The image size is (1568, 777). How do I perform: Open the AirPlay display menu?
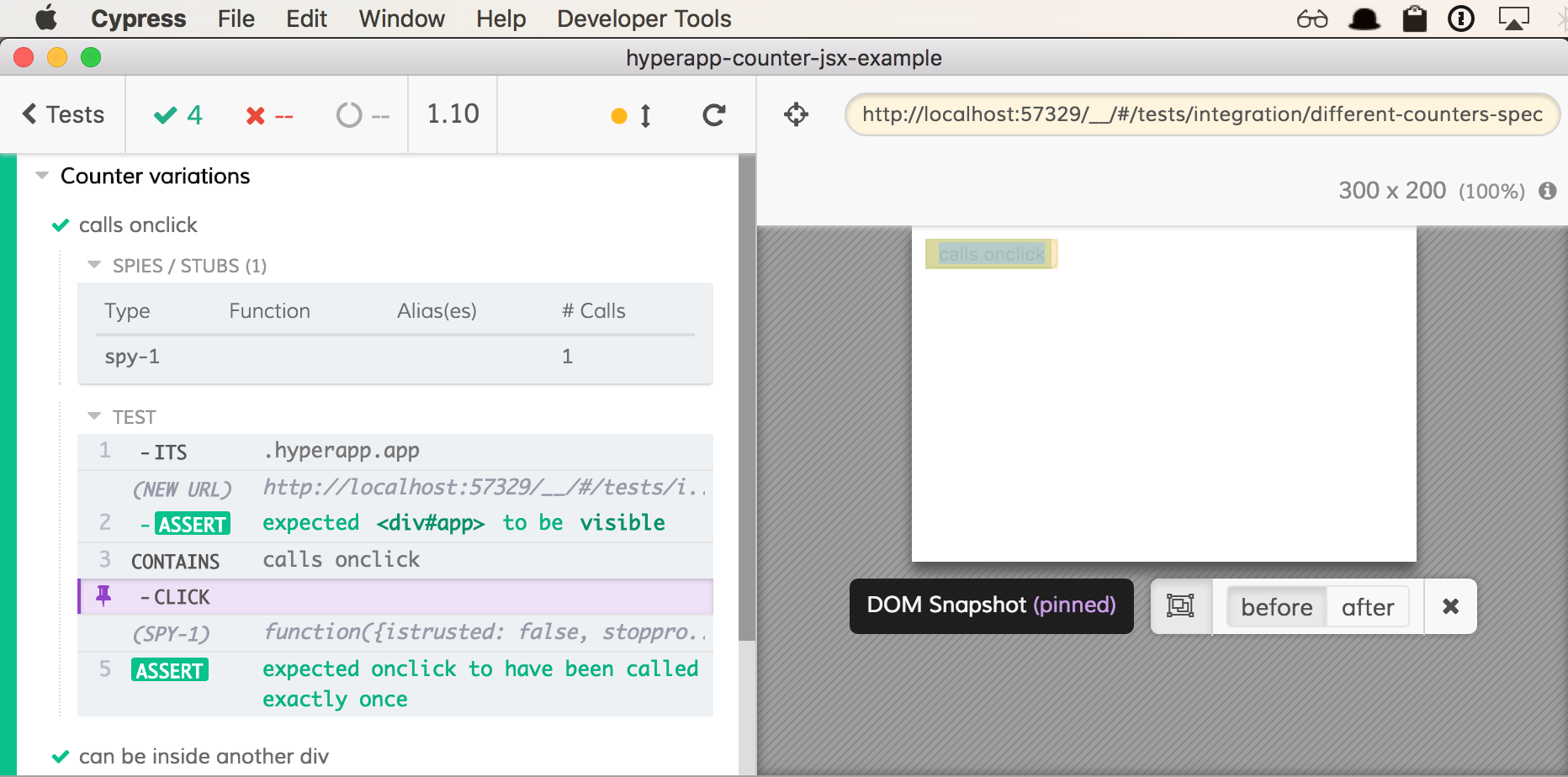click(1513, 18)
